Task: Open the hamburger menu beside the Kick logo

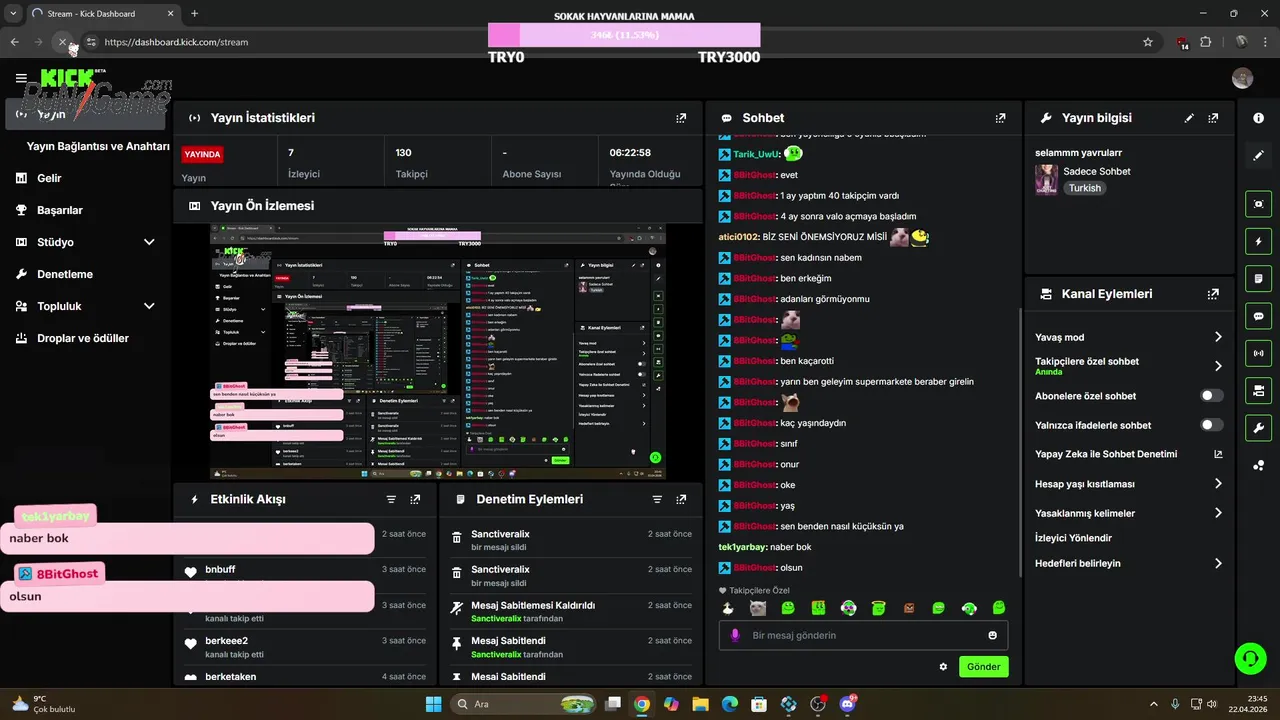Action: pos(21,78)
